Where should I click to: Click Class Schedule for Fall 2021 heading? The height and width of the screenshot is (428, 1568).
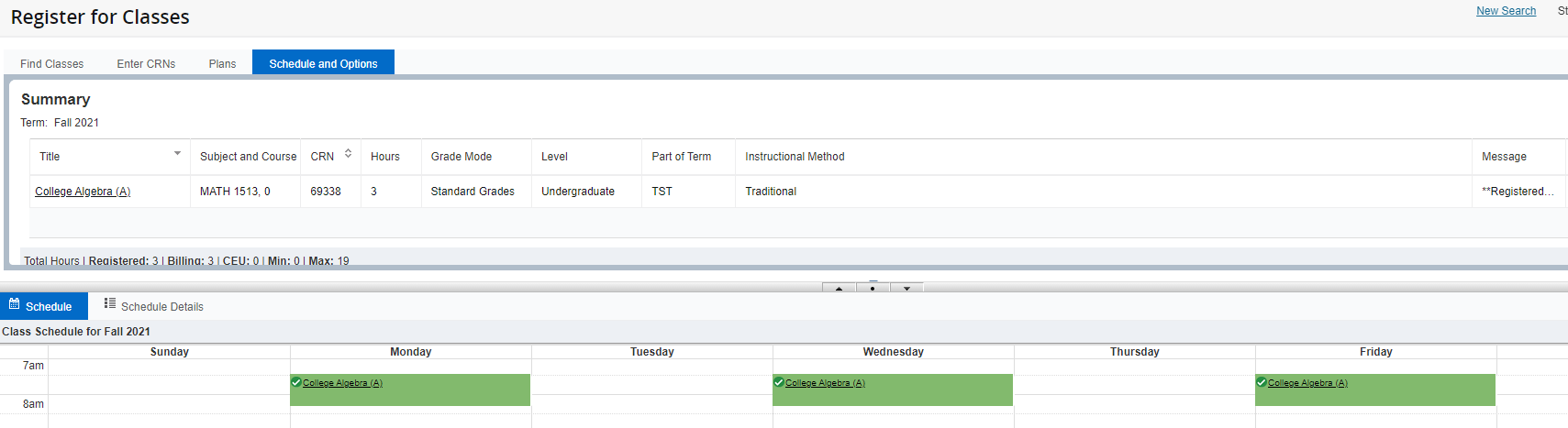pyautogui.click(x=76, y=332)
